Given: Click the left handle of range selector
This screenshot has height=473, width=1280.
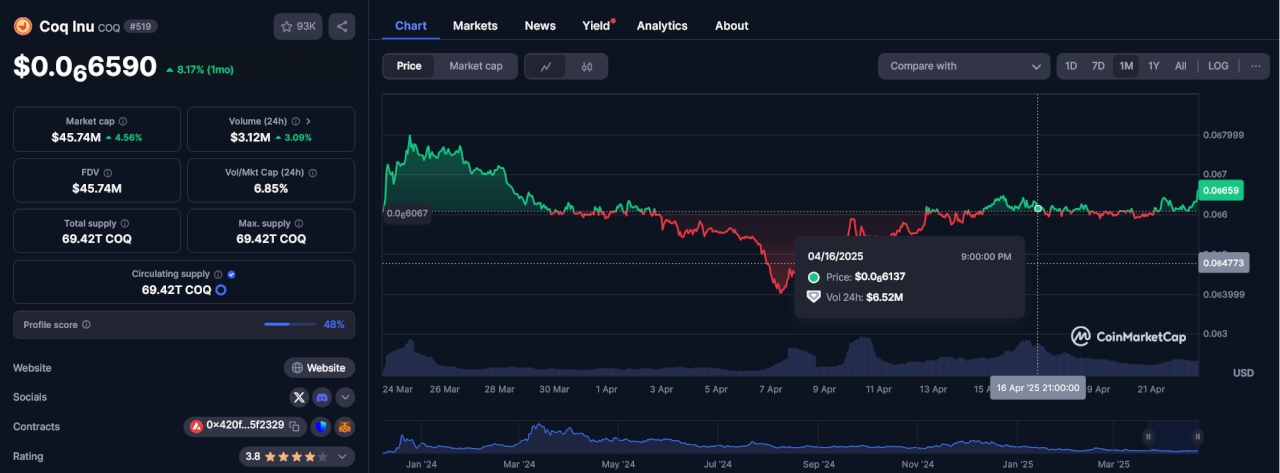Looking at the screenshot, I should click(1148, 437).
